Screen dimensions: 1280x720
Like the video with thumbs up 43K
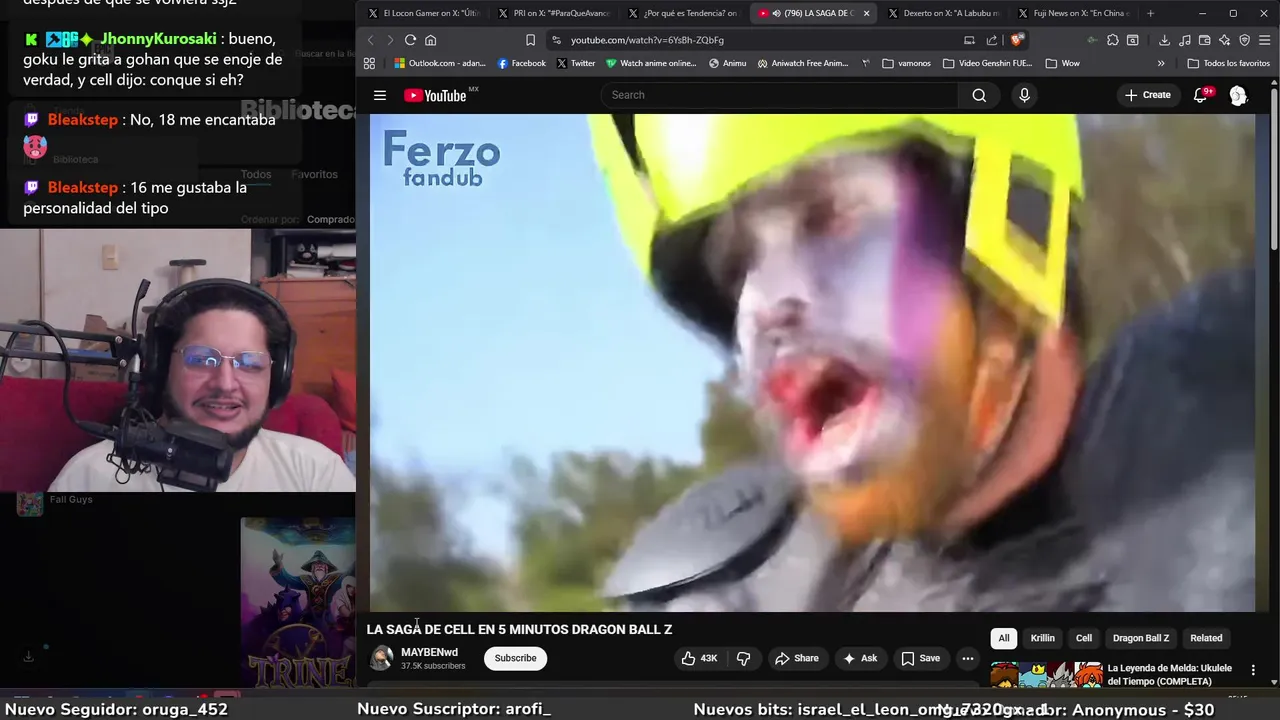tap(700, 658)
